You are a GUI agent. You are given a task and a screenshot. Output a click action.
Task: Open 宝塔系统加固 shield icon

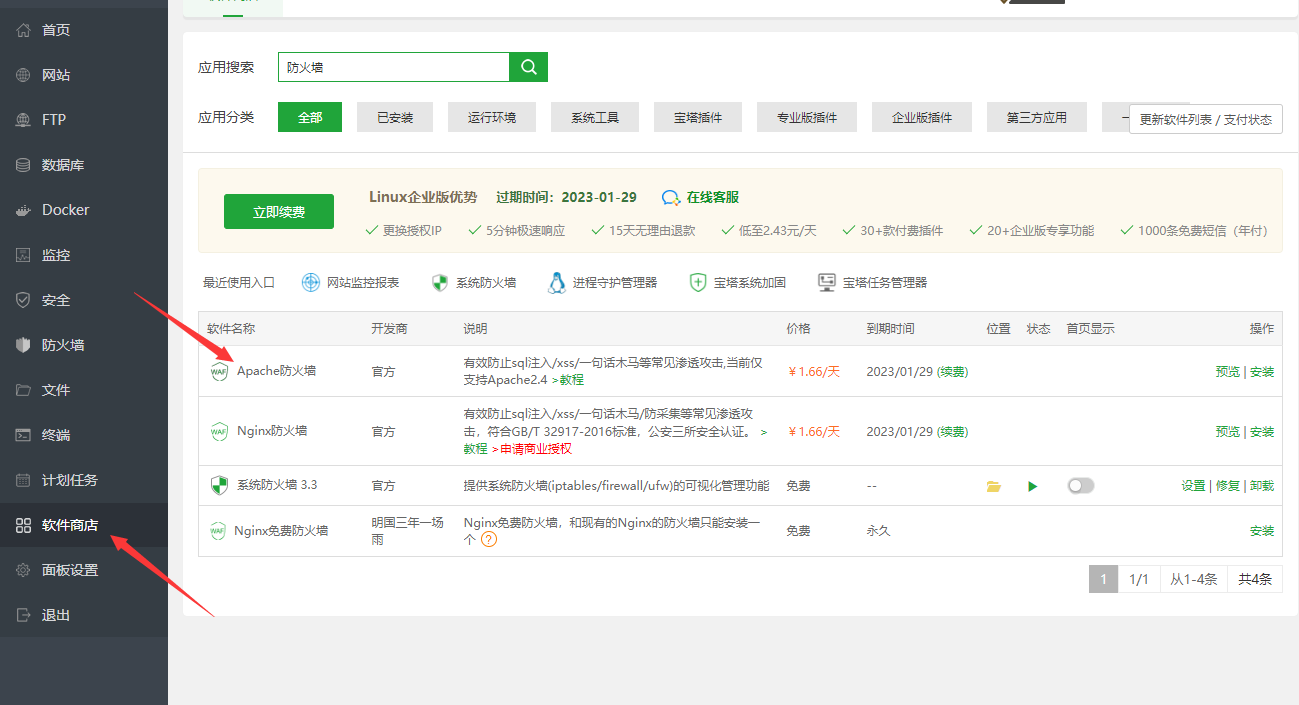(698, 283)
